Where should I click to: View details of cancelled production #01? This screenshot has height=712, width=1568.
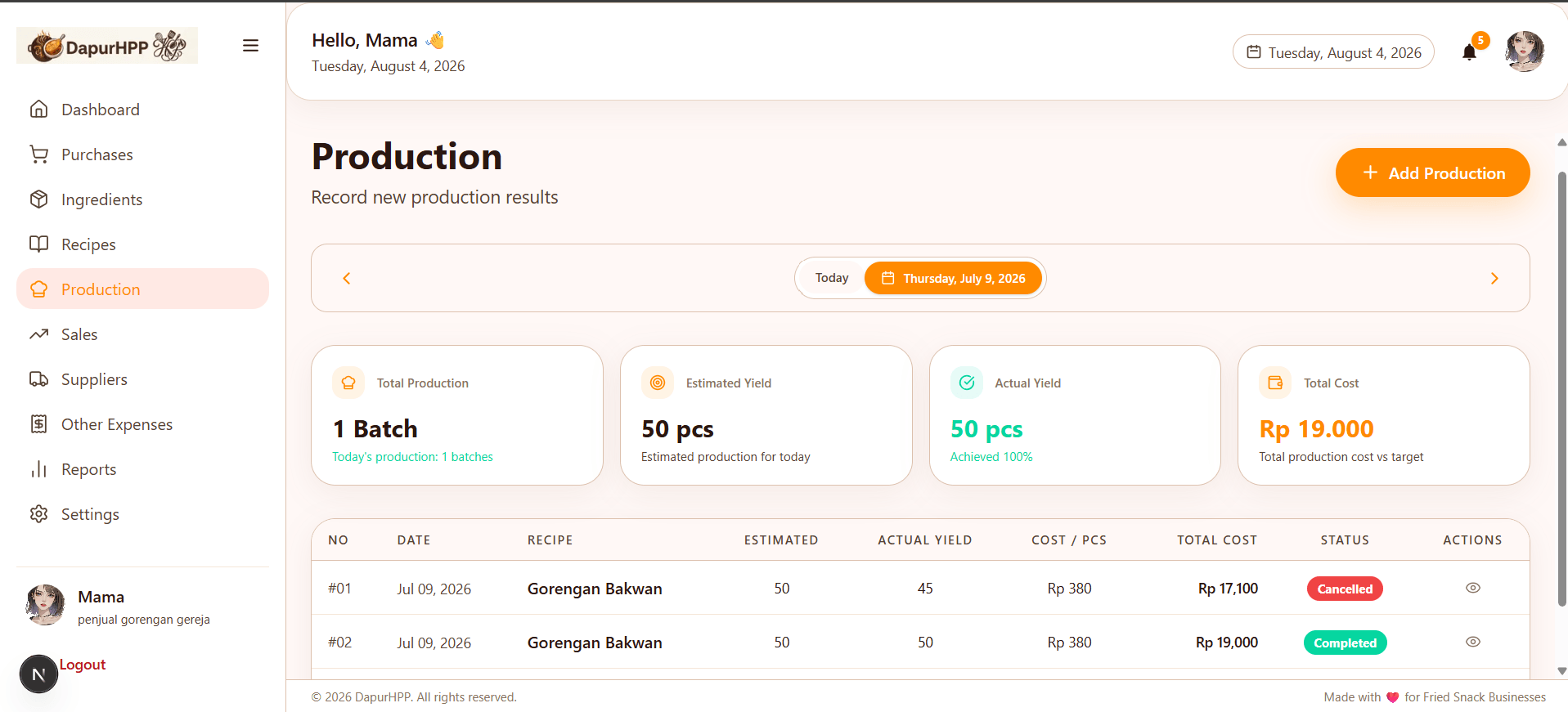tap(1473, 588)
